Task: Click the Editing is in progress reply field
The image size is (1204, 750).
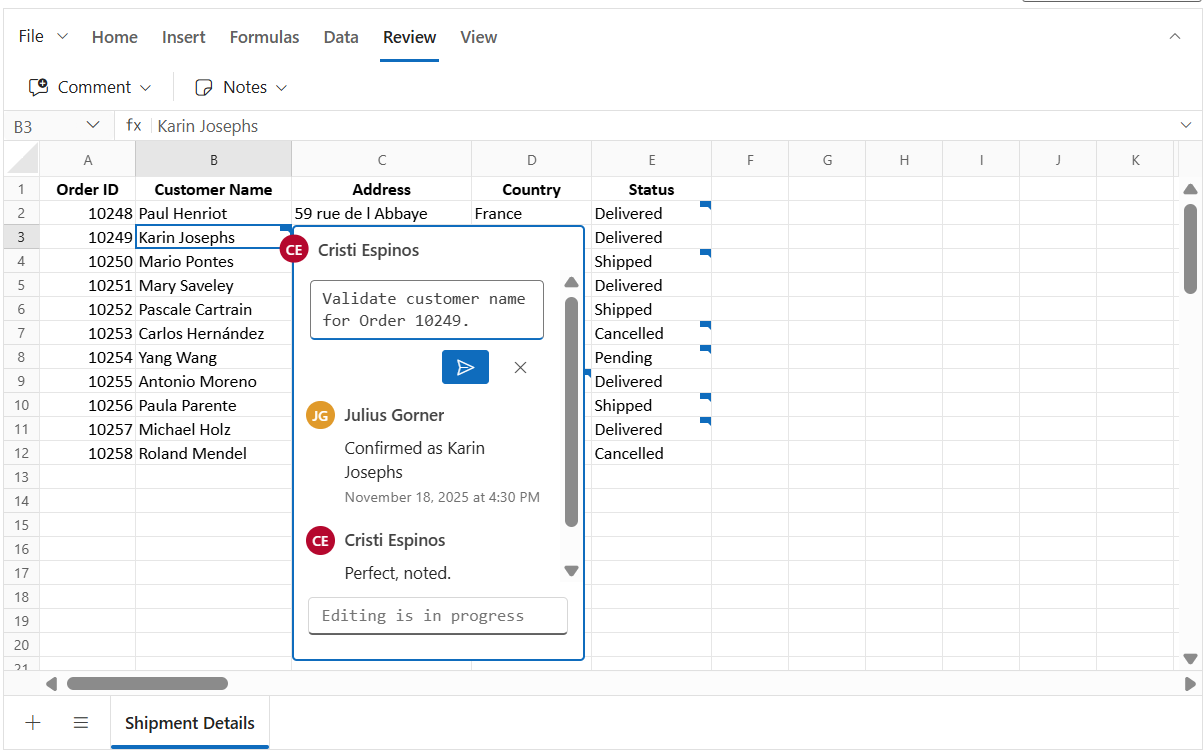Action: pyautogui.click(x=437, y=616)
